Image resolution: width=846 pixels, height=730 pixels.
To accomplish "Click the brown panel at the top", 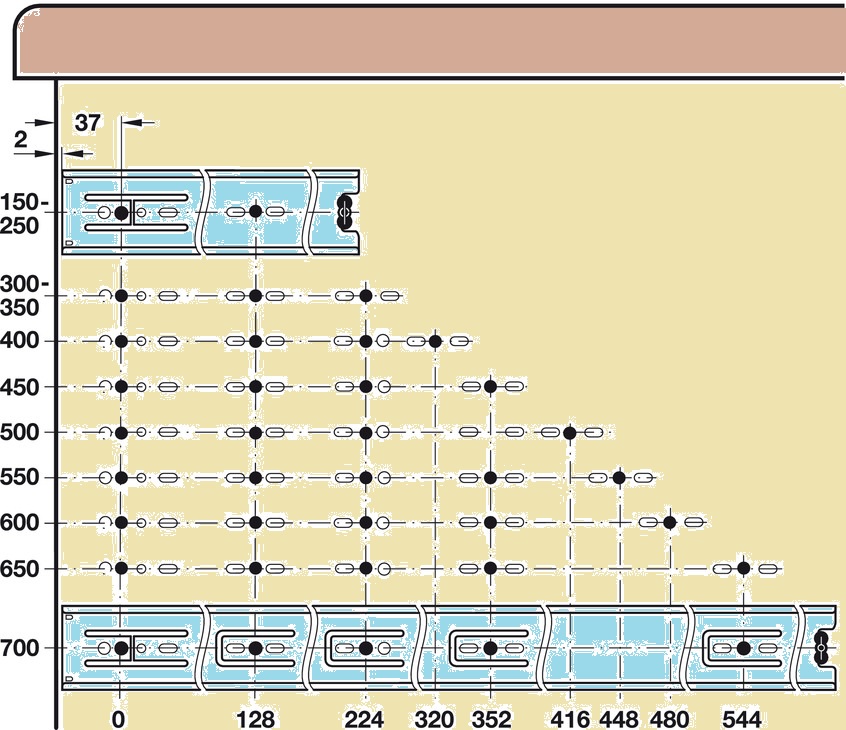I will tap(430, 42).
